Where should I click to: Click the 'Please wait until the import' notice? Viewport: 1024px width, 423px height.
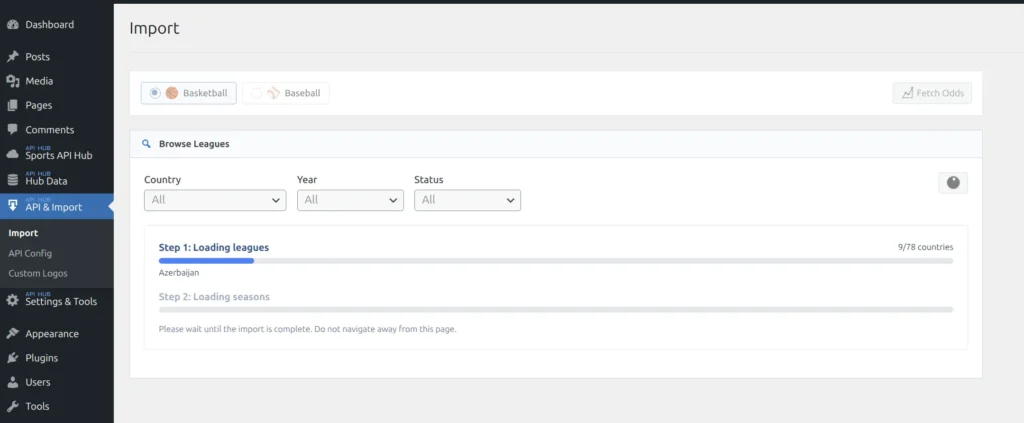coord(308,329)
